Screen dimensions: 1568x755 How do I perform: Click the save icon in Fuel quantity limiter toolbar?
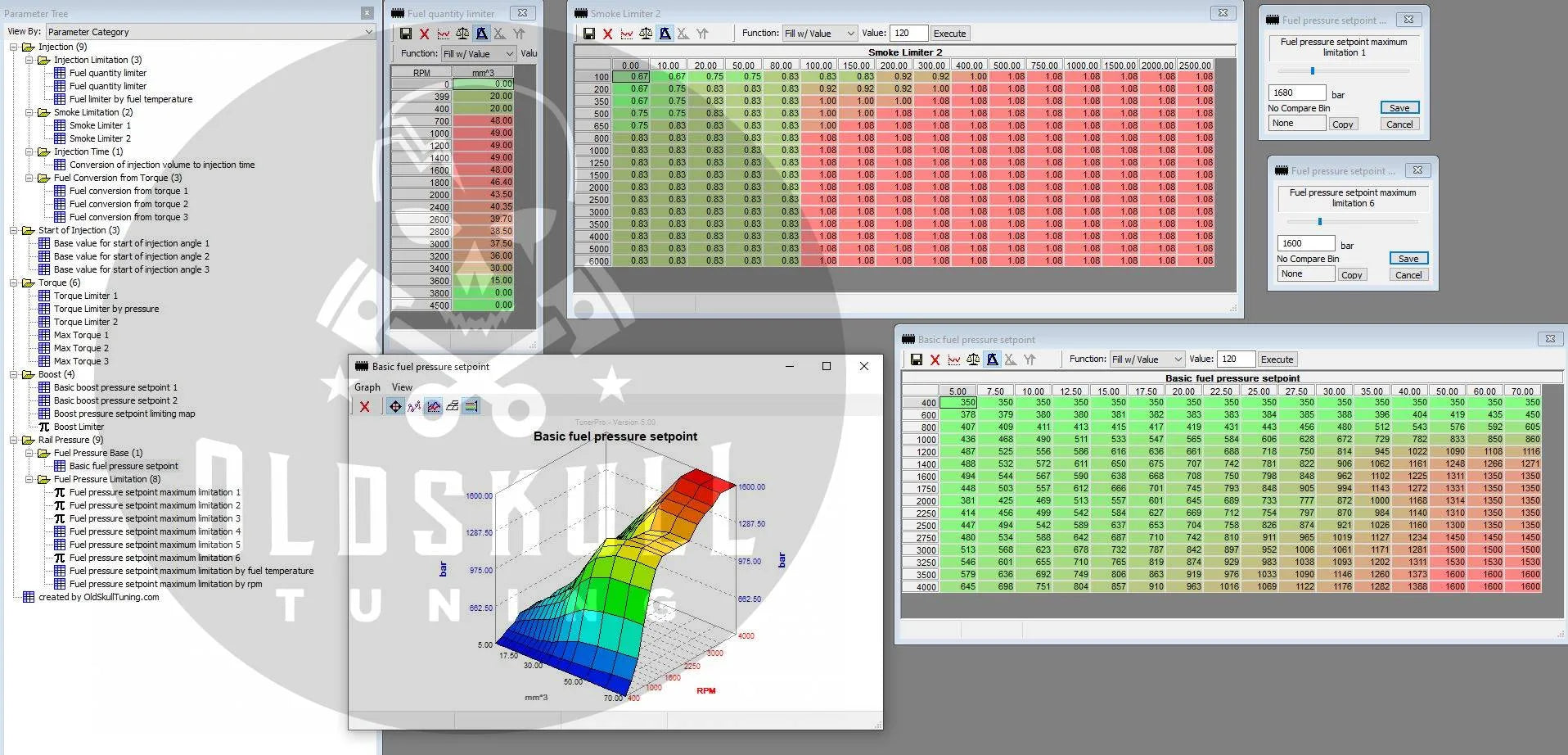(405, 34)
